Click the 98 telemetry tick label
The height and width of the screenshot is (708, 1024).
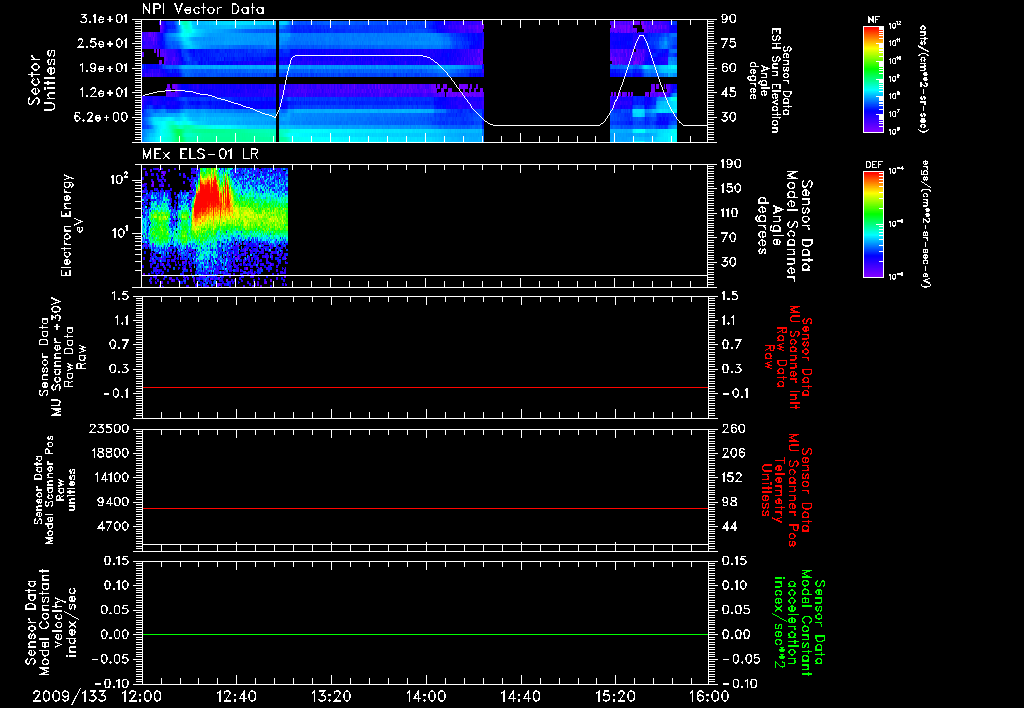729,502
